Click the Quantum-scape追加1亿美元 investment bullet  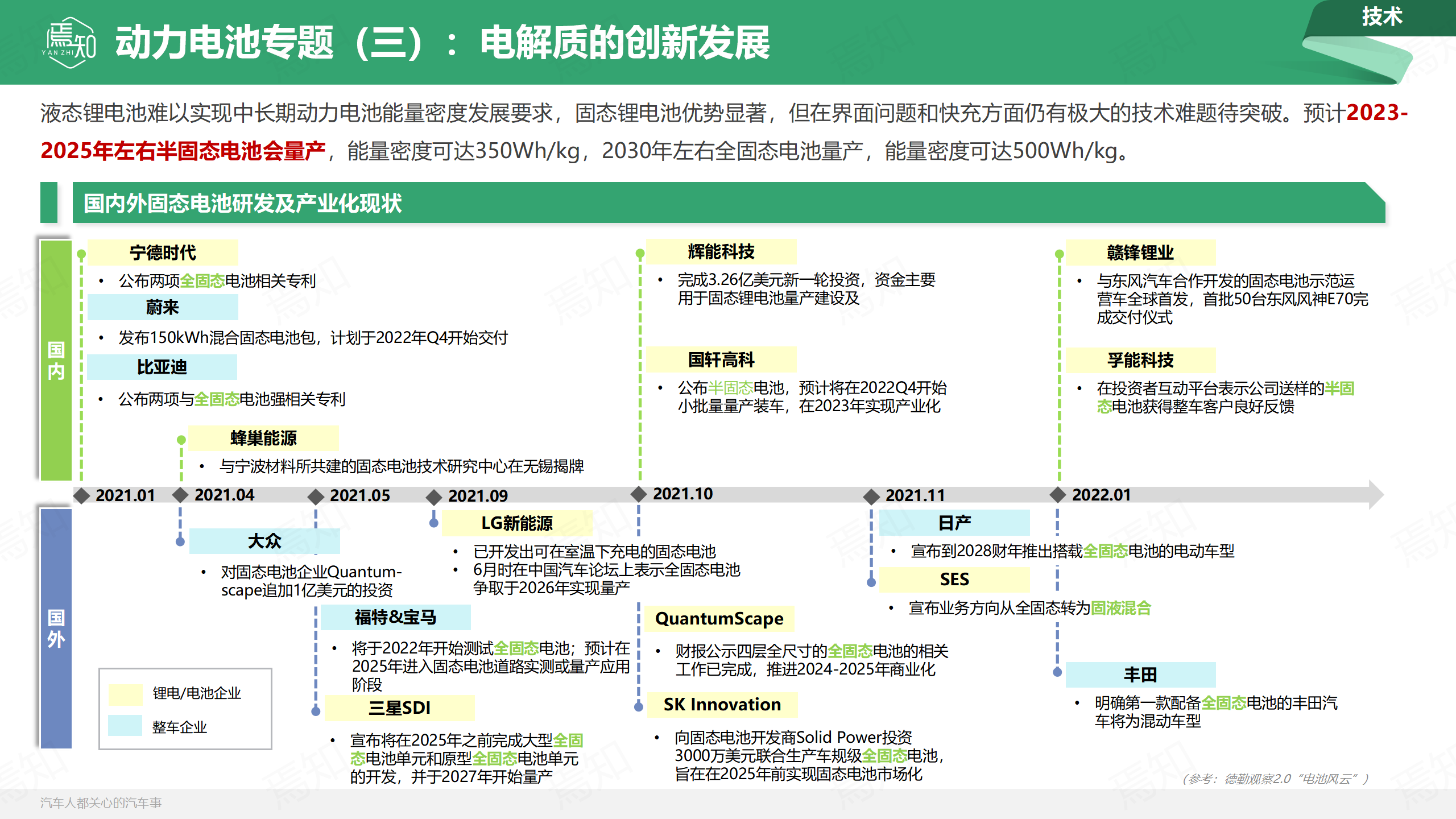[311, 581]
